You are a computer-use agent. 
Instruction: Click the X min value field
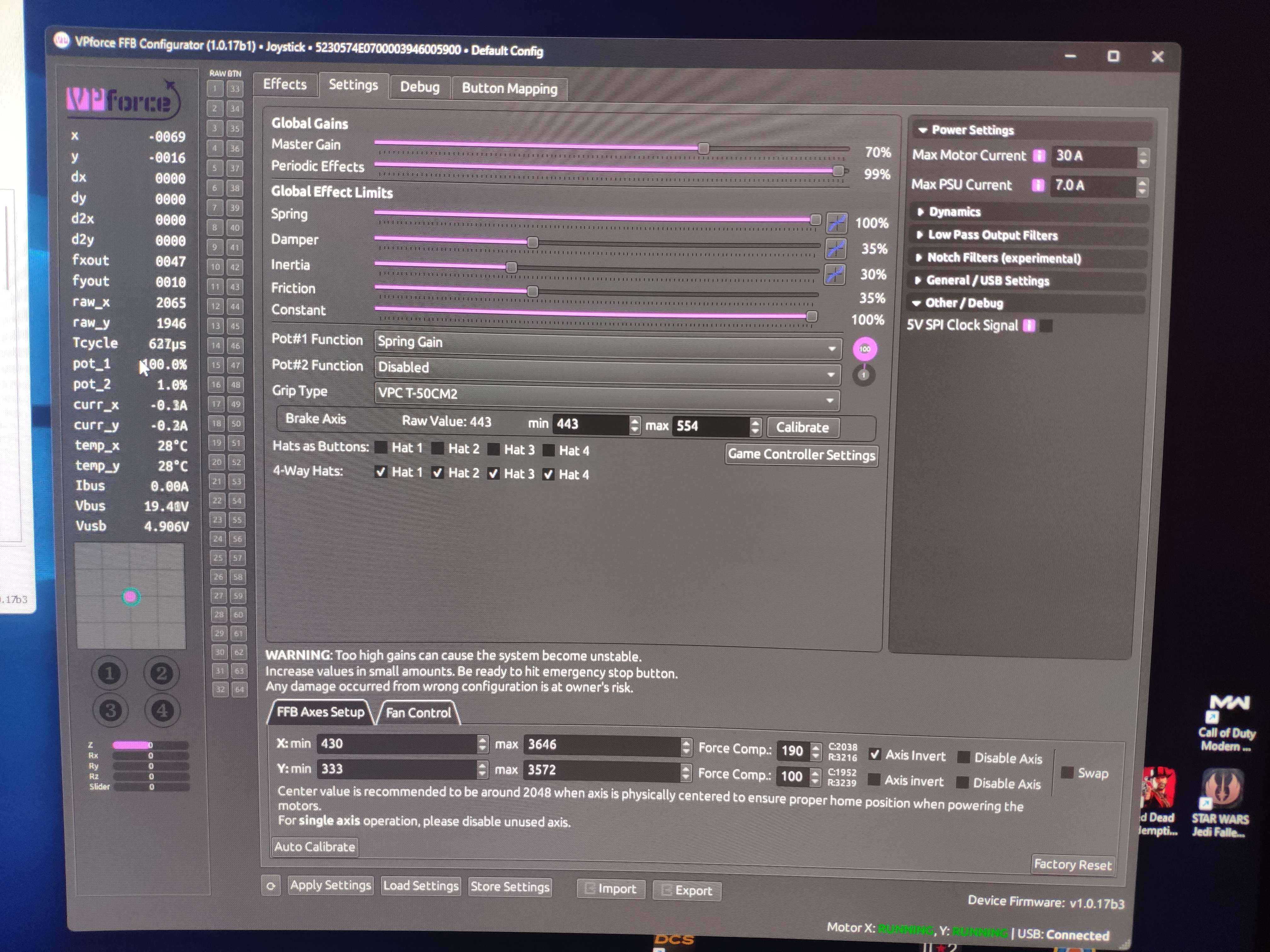[x=396, y=744]
